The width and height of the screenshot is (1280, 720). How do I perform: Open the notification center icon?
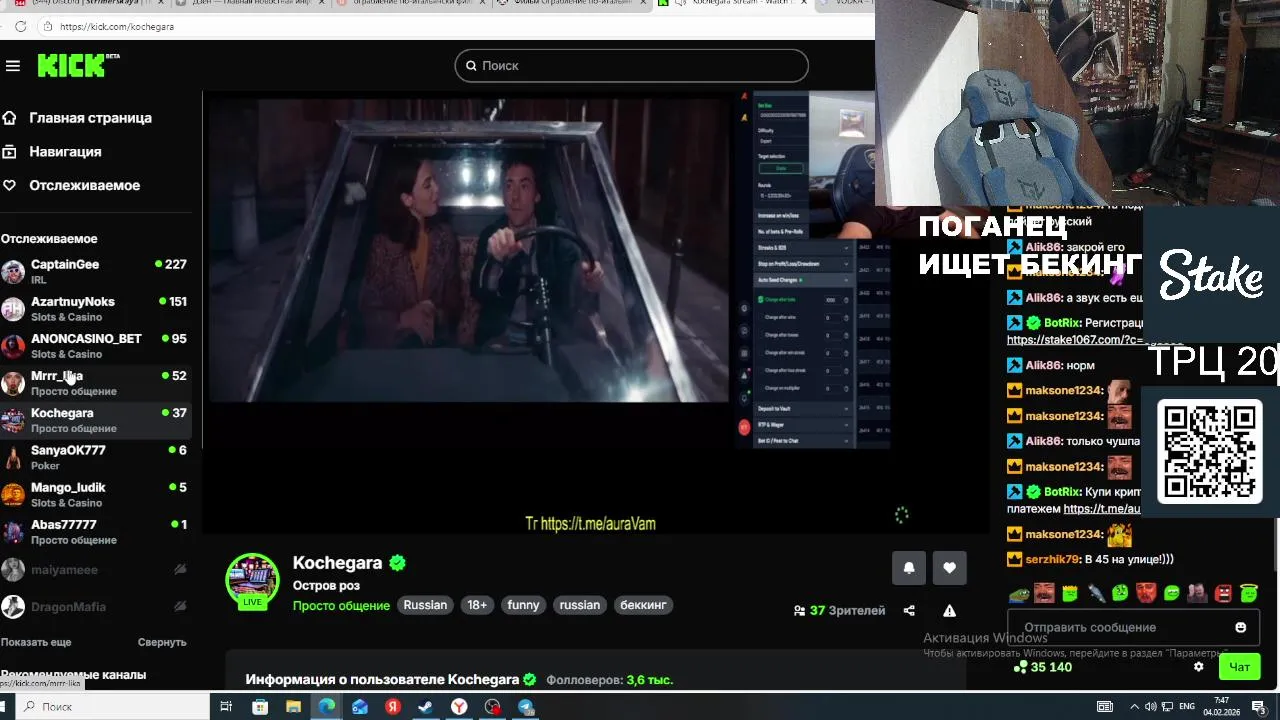point(1258,706)
